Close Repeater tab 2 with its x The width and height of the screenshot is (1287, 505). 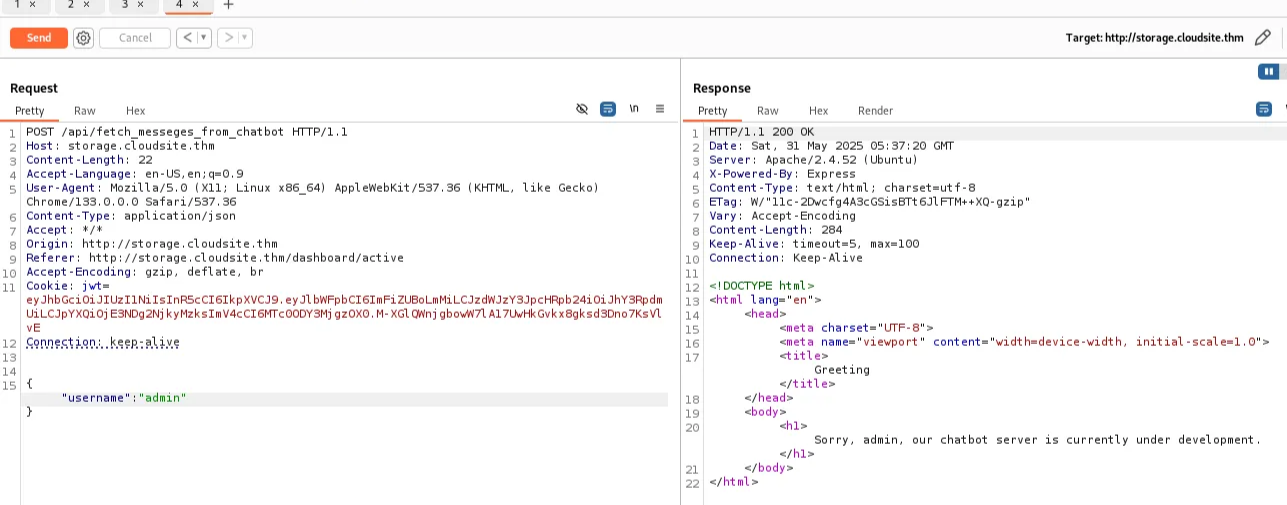point(87,5)
